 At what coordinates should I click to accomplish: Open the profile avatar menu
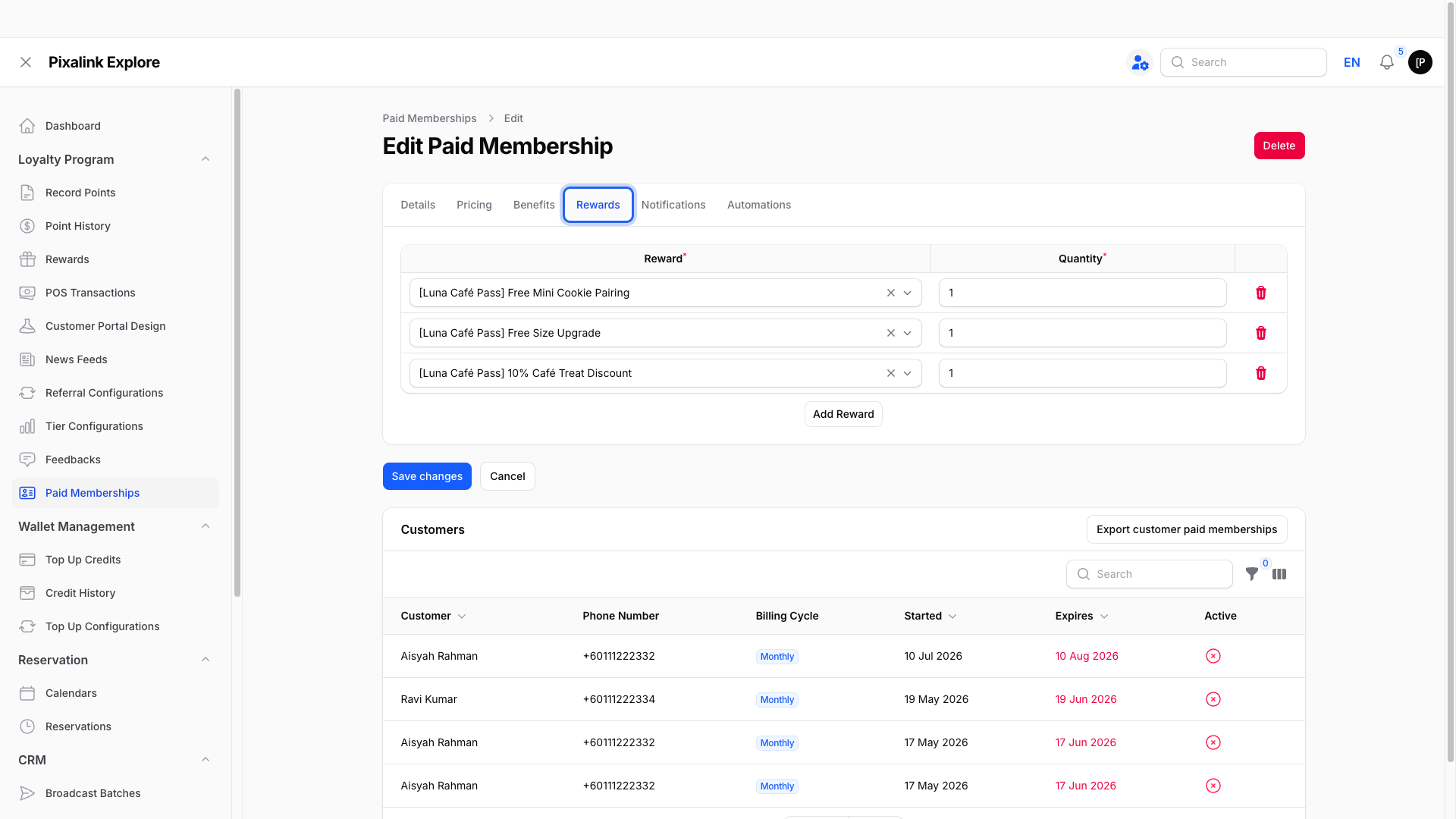[1420, 62]
